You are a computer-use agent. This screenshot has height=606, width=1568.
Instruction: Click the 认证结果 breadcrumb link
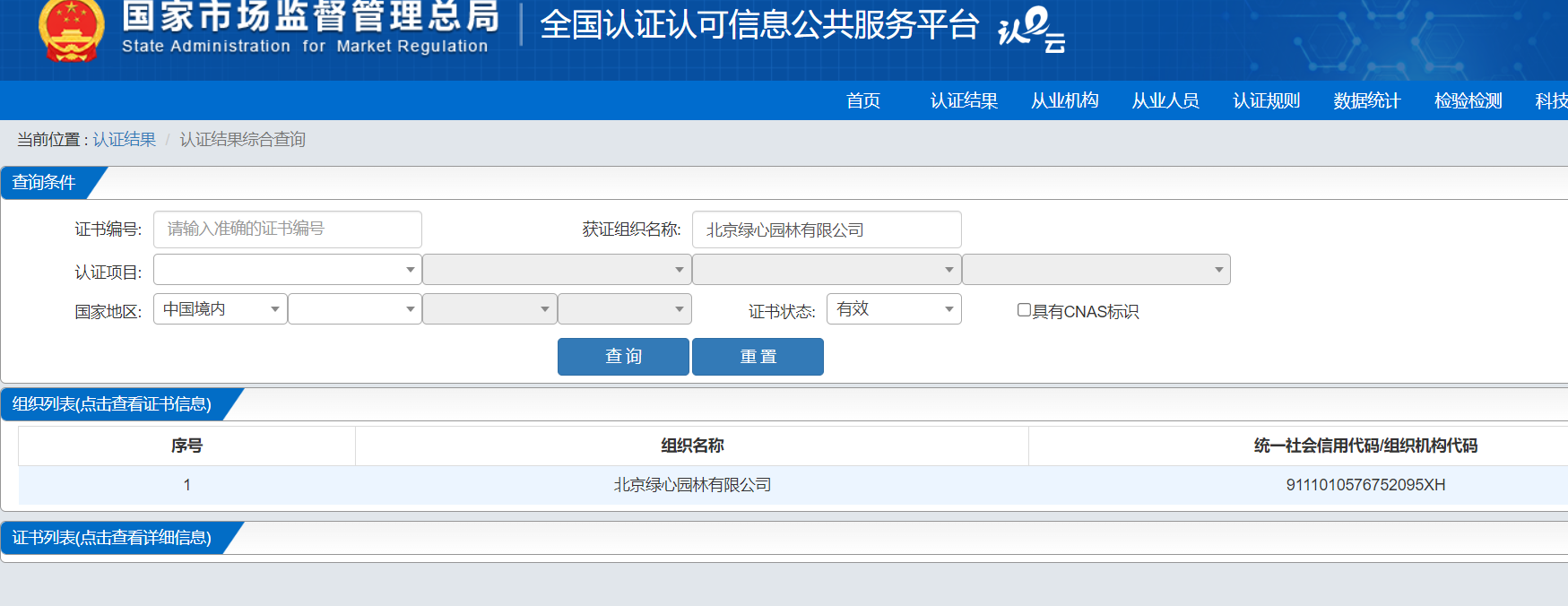(x=125, y=140)
